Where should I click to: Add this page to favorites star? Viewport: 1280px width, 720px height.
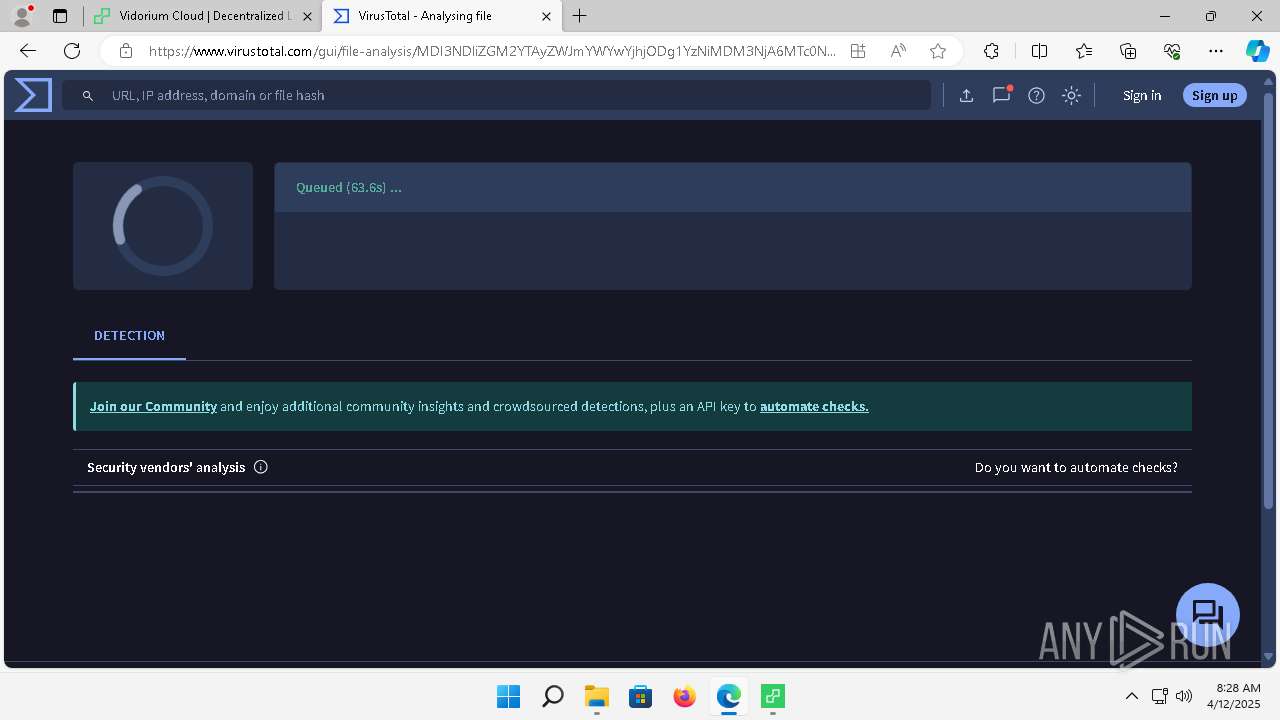[938, 51]
